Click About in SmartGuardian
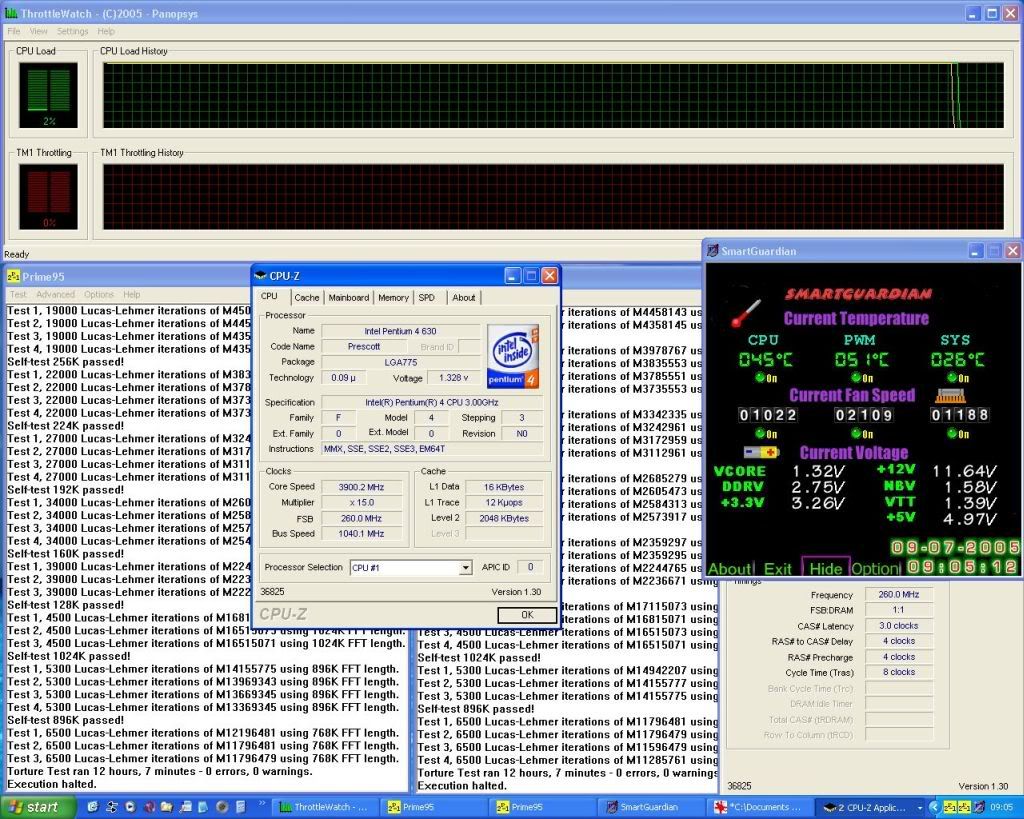This screenshot has width=1024, height=819. tap(729, 569)
